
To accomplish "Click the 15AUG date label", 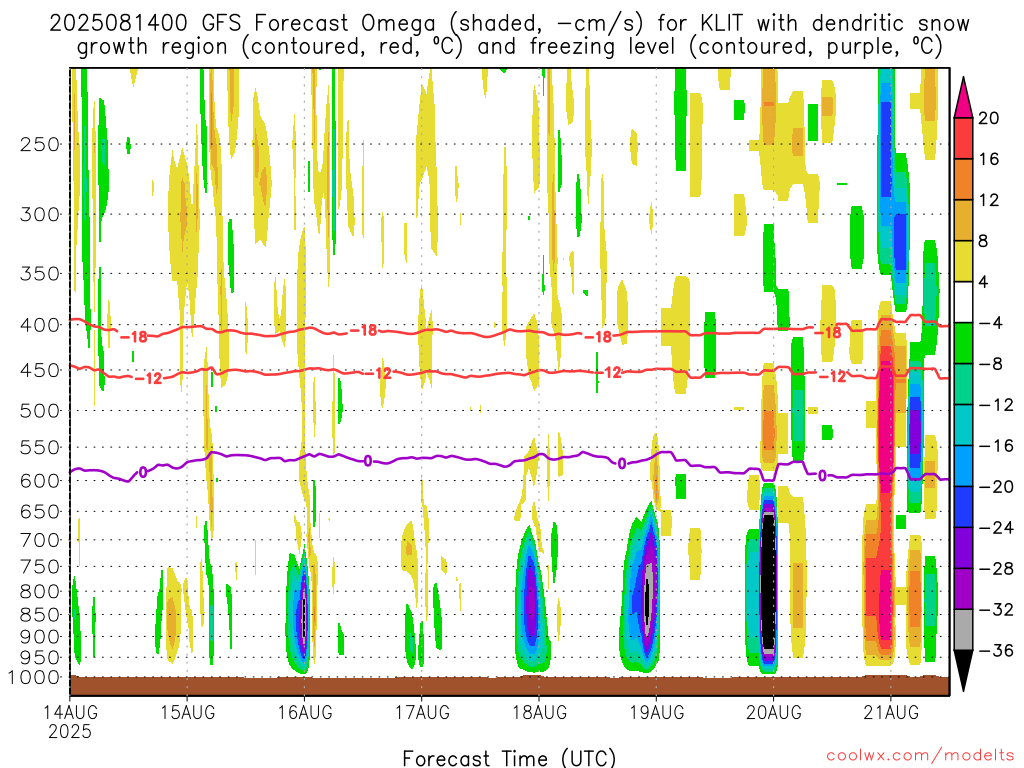I will 187,712.
